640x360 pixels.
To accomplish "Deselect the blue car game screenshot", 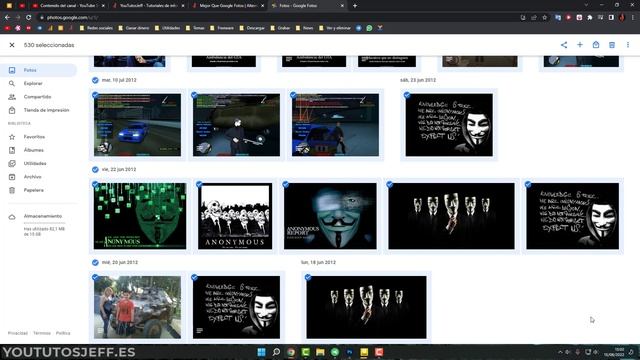I will [x=95, y=95].
